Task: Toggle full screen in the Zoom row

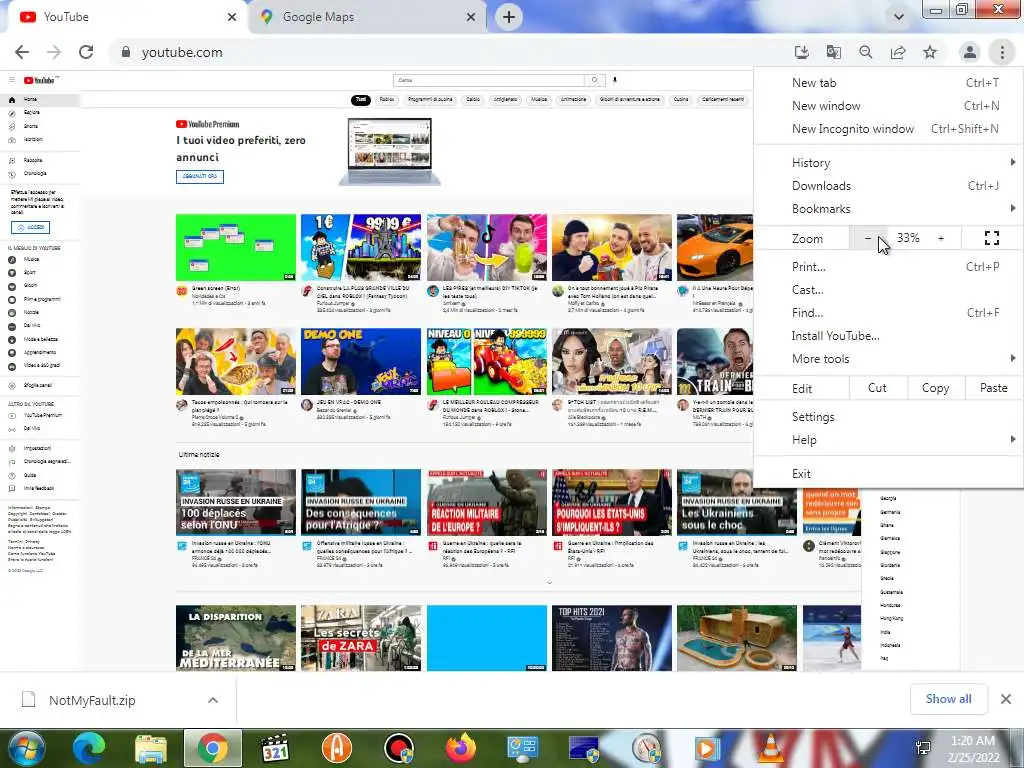Action: pyautogui.click(x=991, y=238)
